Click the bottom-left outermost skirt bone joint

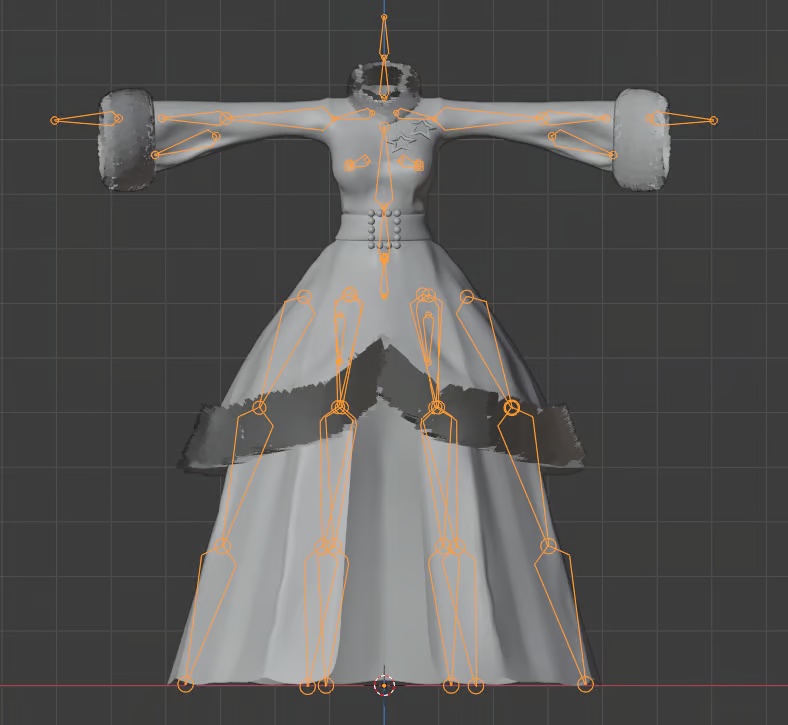tap(185, 684)
